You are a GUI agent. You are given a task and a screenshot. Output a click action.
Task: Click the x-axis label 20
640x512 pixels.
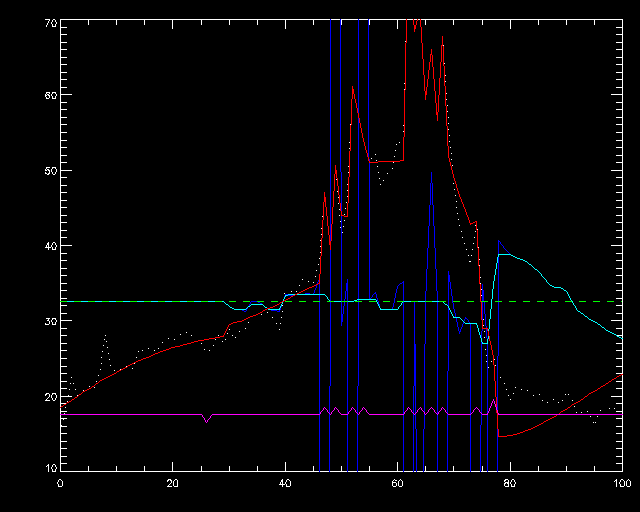tap(173, 483)
